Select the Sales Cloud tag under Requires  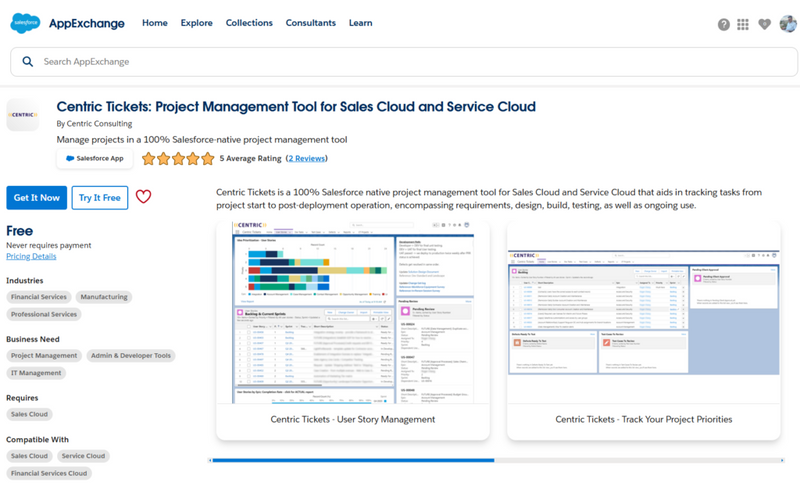pyautogui.click(x=30, y=414)
